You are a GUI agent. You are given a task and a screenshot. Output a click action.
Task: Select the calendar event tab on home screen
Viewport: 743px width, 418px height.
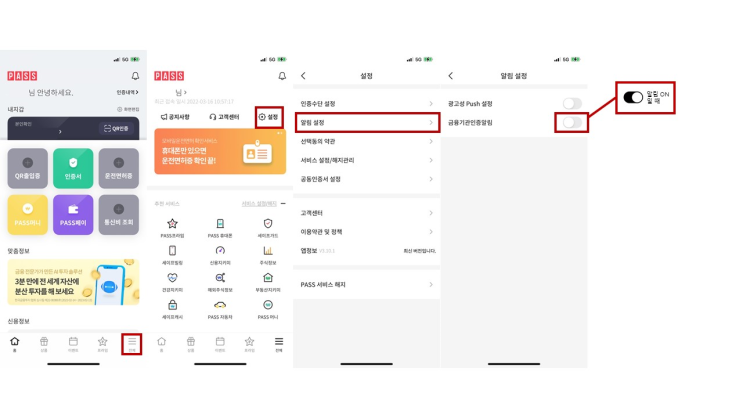pos(73,344)
